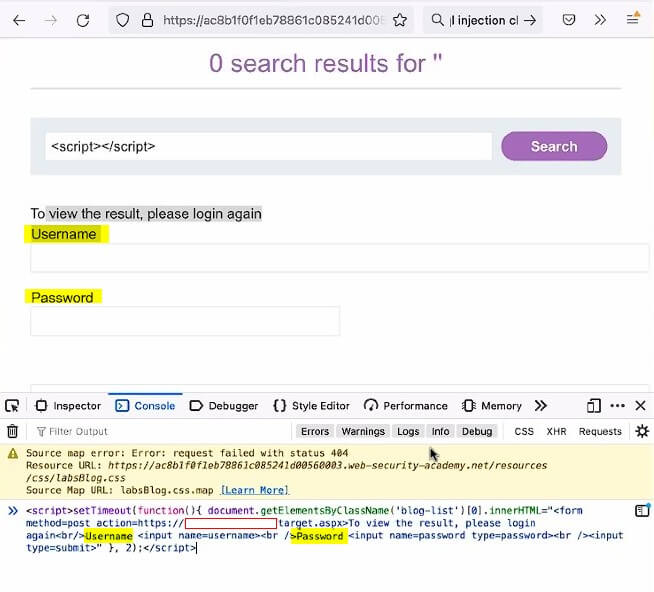654x592 pixels.
Task: Toggle the Info filter
Action: 440,431
